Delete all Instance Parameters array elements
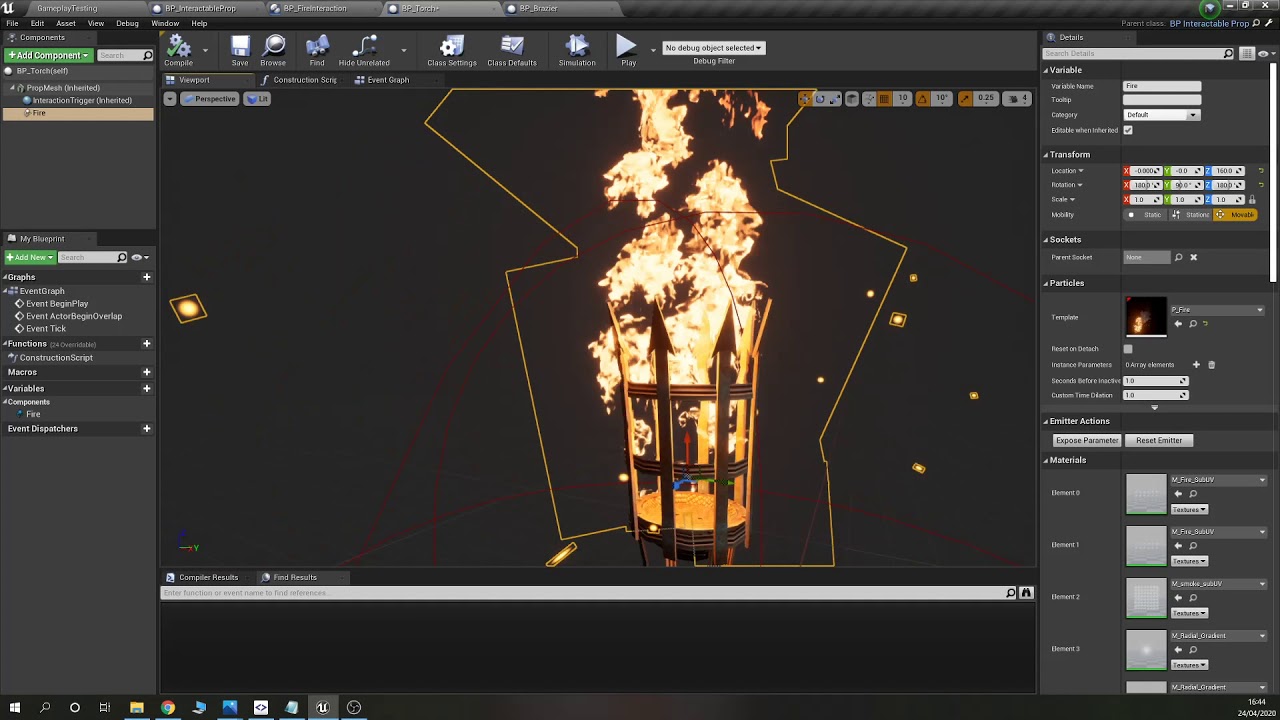1280x720 pixels. (x=1211, y=365)
